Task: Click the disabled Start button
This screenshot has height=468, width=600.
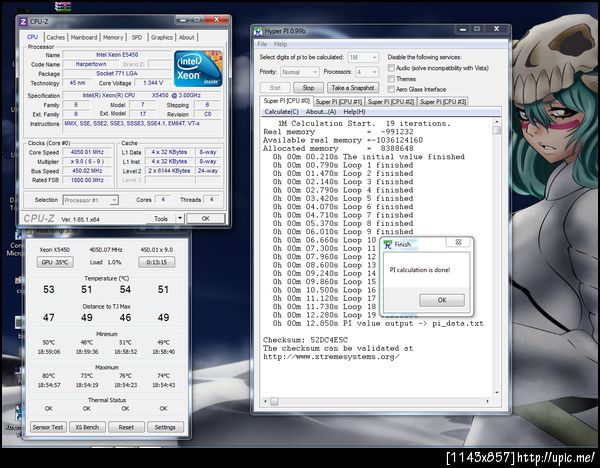Action: pyautogui.click(x=275, y=88)
